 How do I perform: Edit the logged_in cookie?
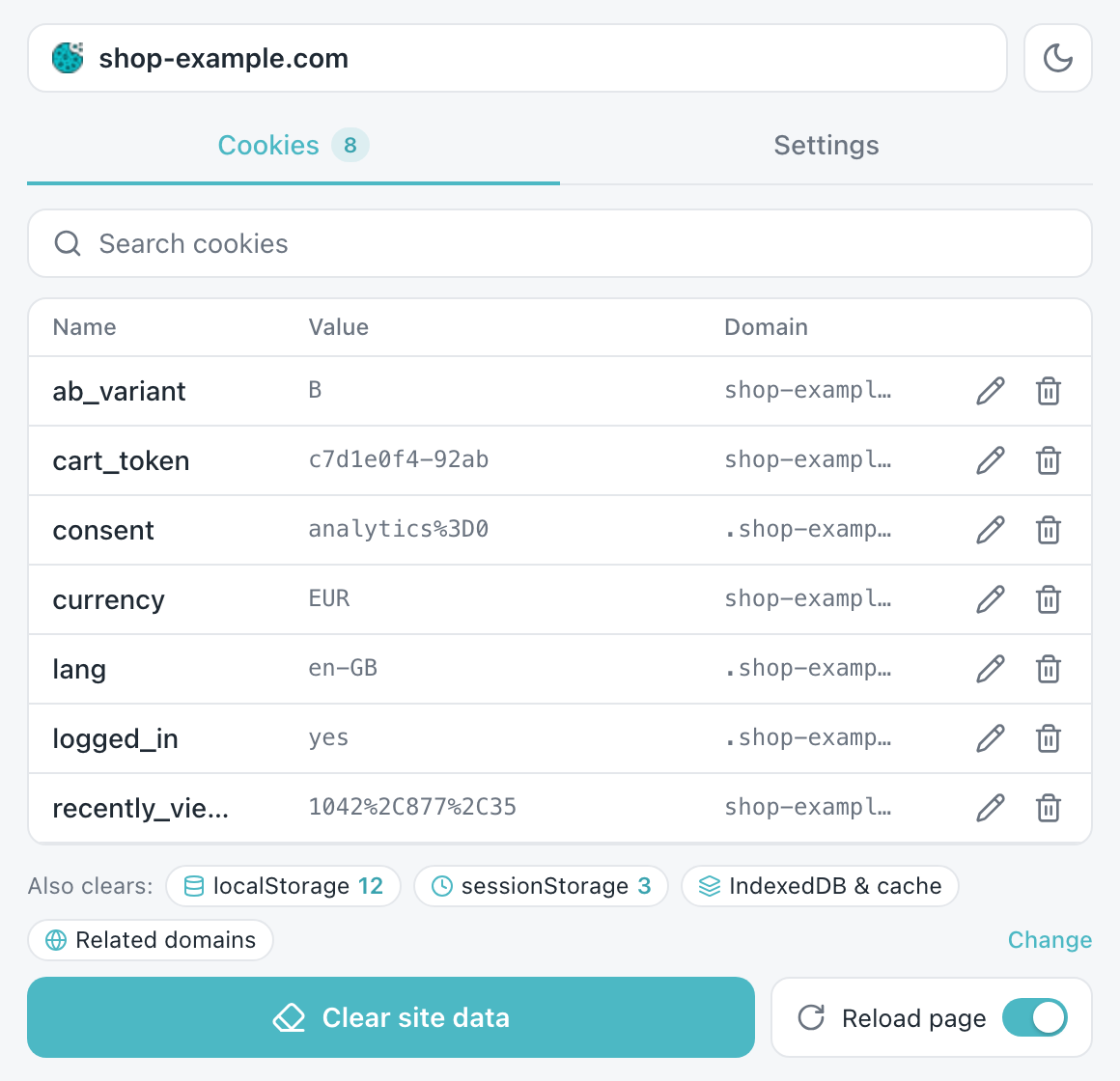click(991, 738)
